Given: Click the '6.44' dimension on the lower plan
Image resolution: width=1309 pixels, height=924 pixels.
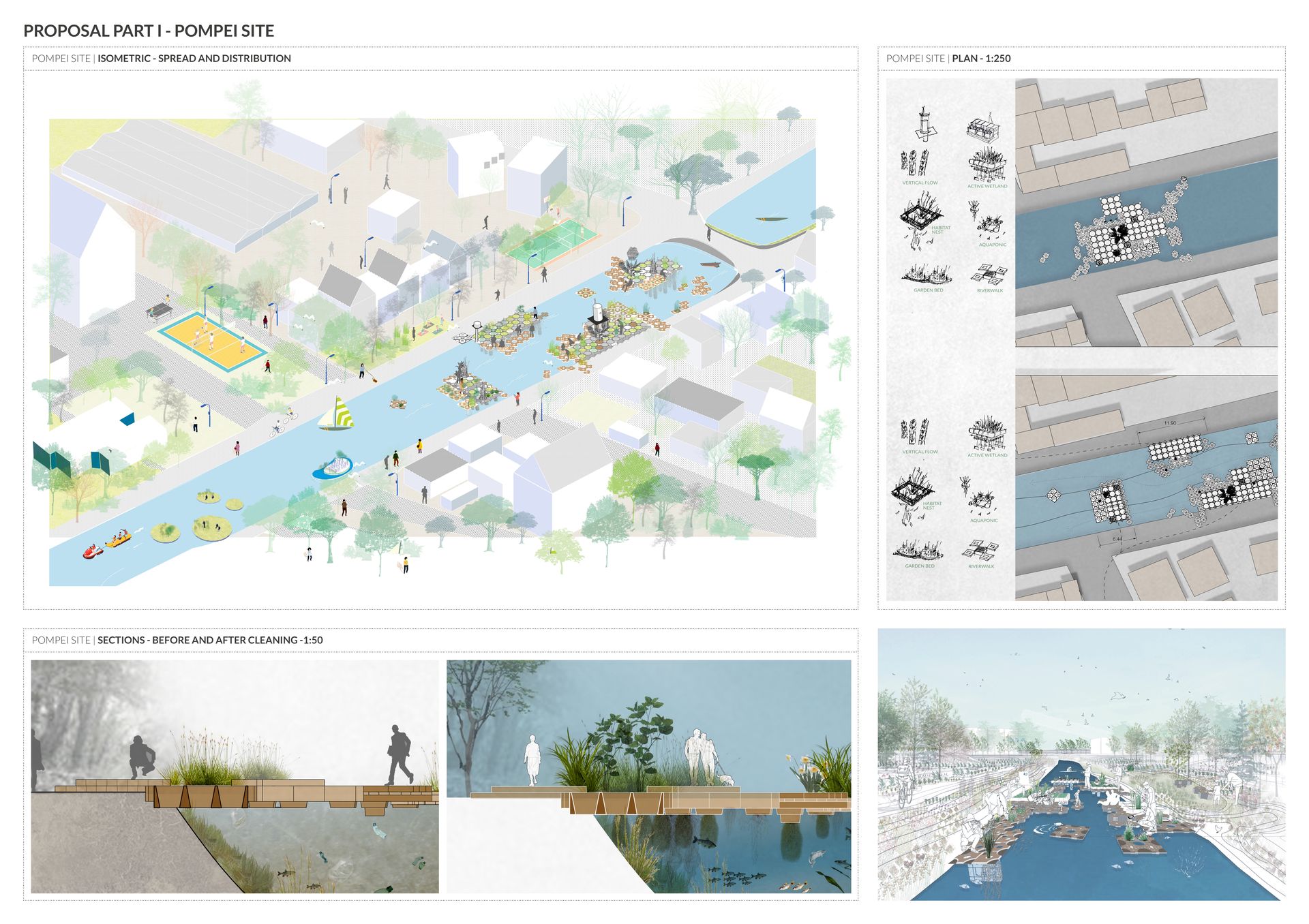Looking at the screenshot, I should tap(1117, 539).
